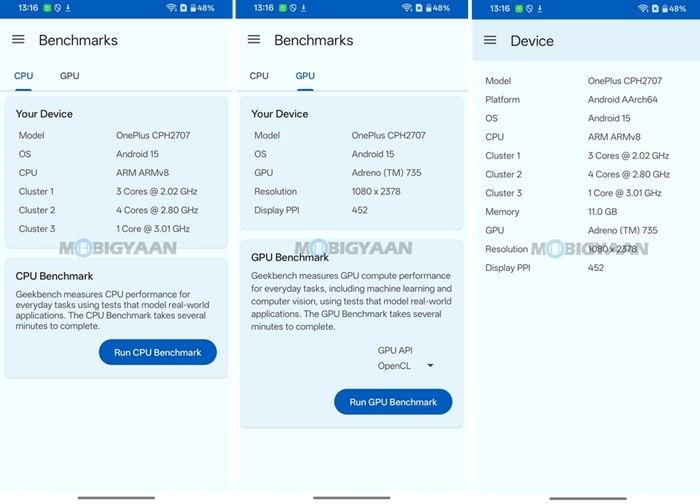700x504 pixels.
Task: Select 'Adreno (TM) 735' on GPU screen
Action: pos(386,173)
